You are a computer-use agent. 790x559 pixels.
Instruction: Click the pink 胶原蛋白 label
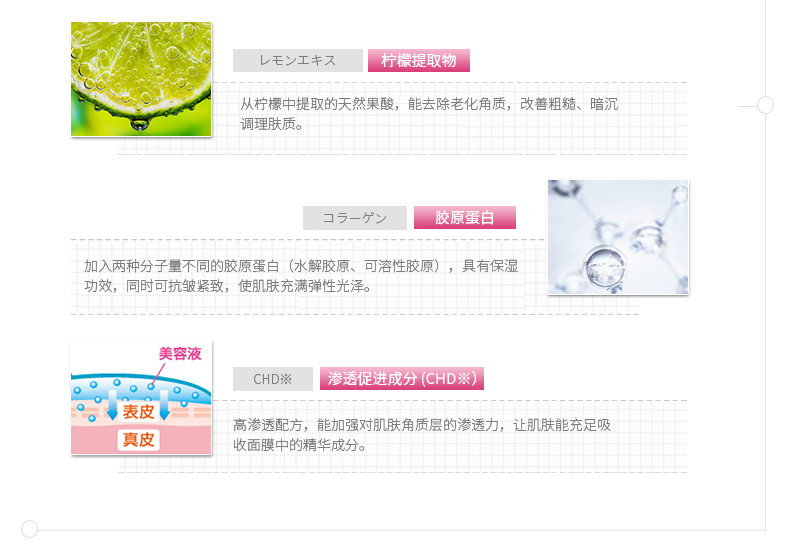[x=465, y=218]
